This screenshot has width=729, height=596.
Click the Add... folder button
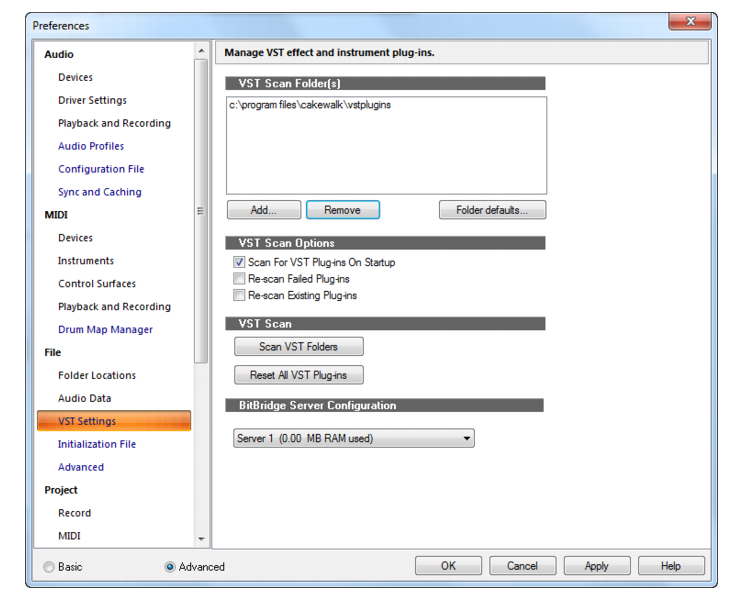point(264,210)
